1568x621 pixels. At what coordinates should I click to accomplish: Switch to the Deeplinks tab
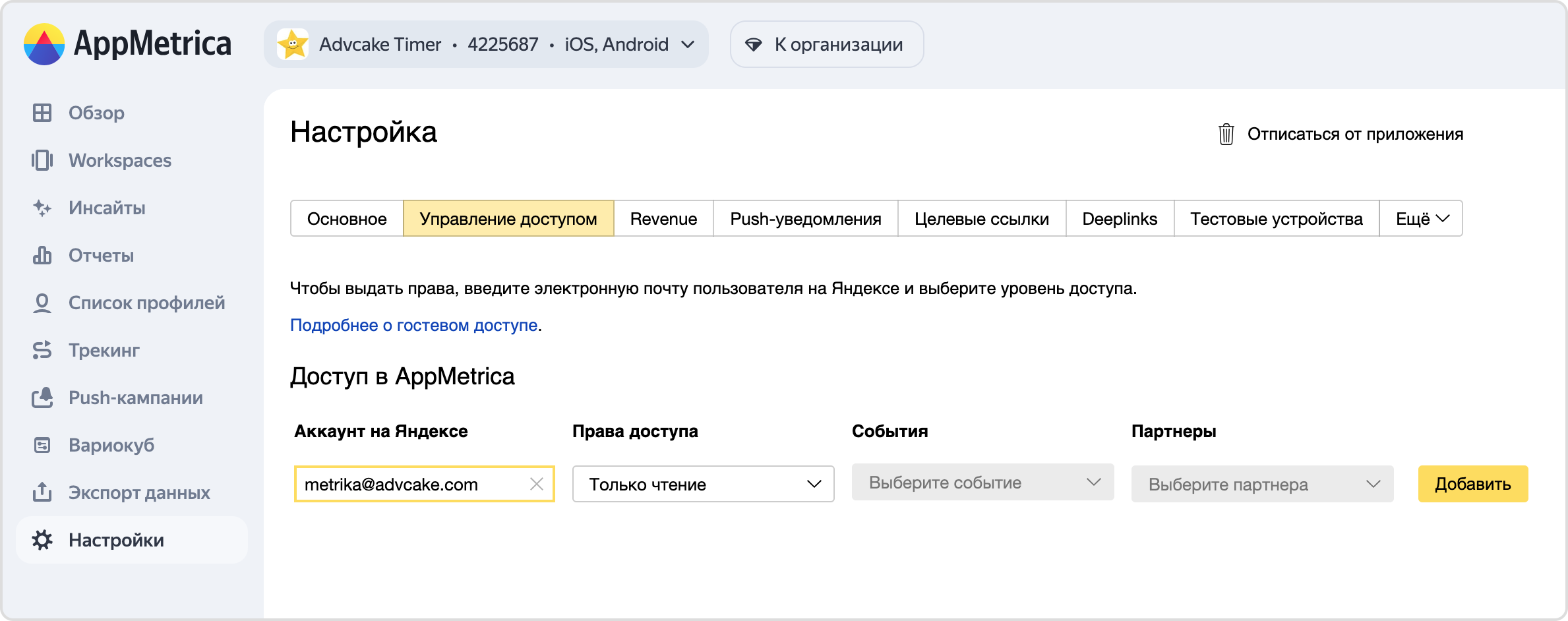1120,218
